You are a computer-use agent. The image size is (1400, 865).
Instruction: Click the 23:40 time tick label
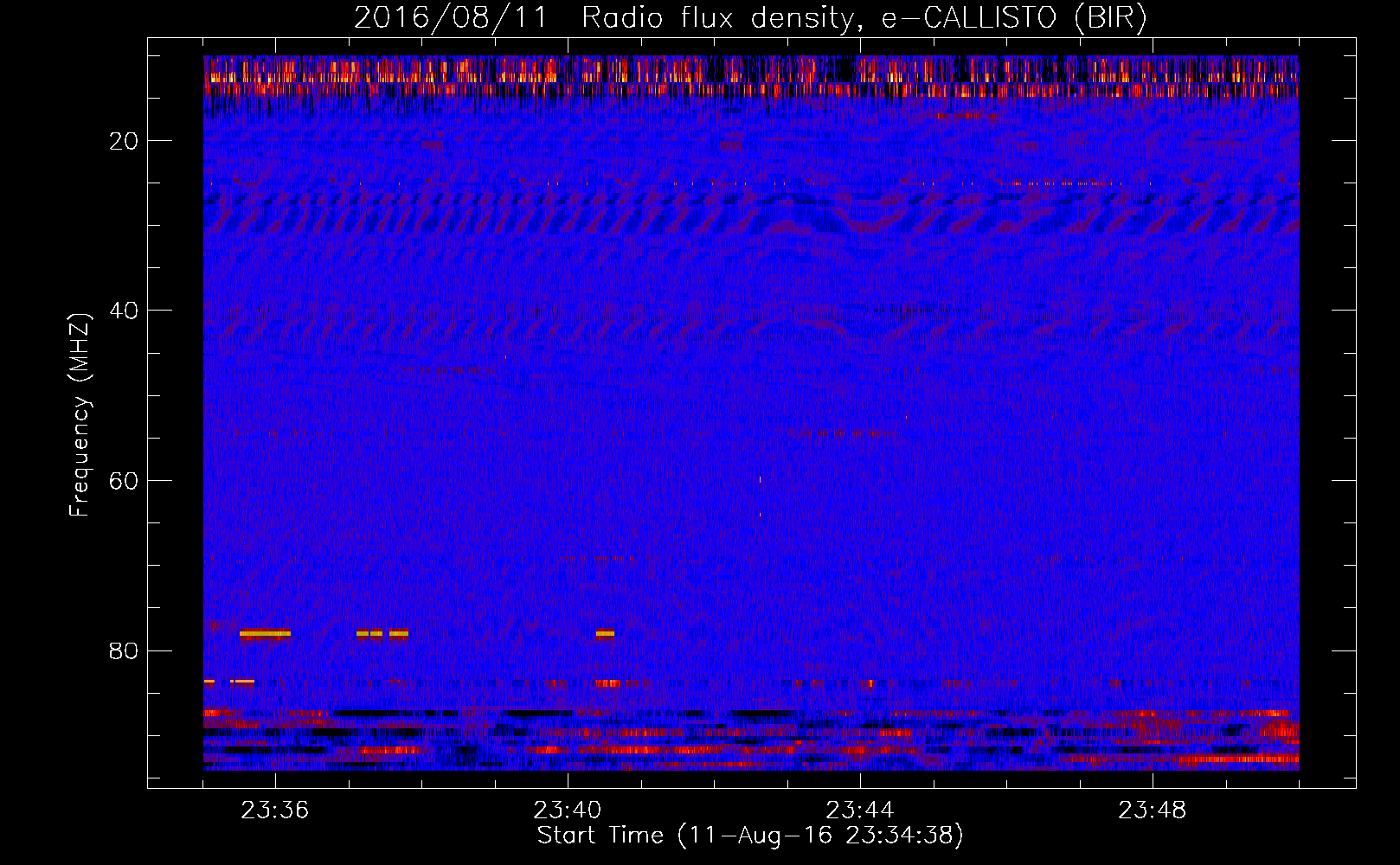pos(568,811)
